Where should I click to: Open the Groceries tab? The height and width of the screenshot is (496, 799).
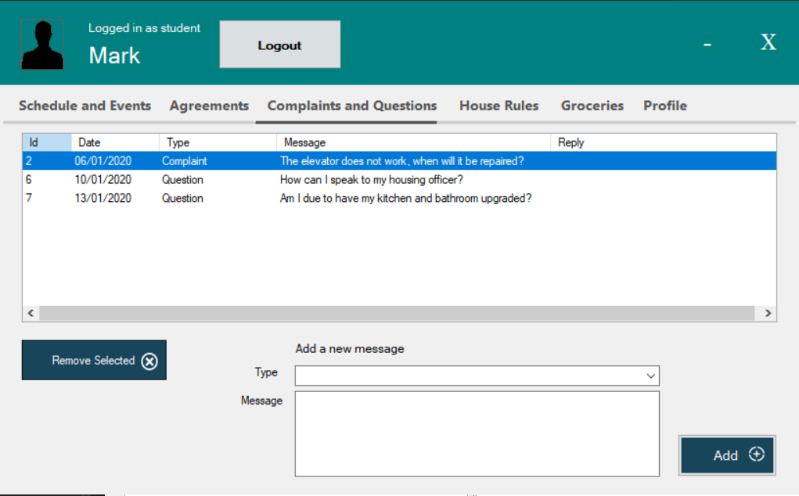pyautogui.click(x=592, y=106)
